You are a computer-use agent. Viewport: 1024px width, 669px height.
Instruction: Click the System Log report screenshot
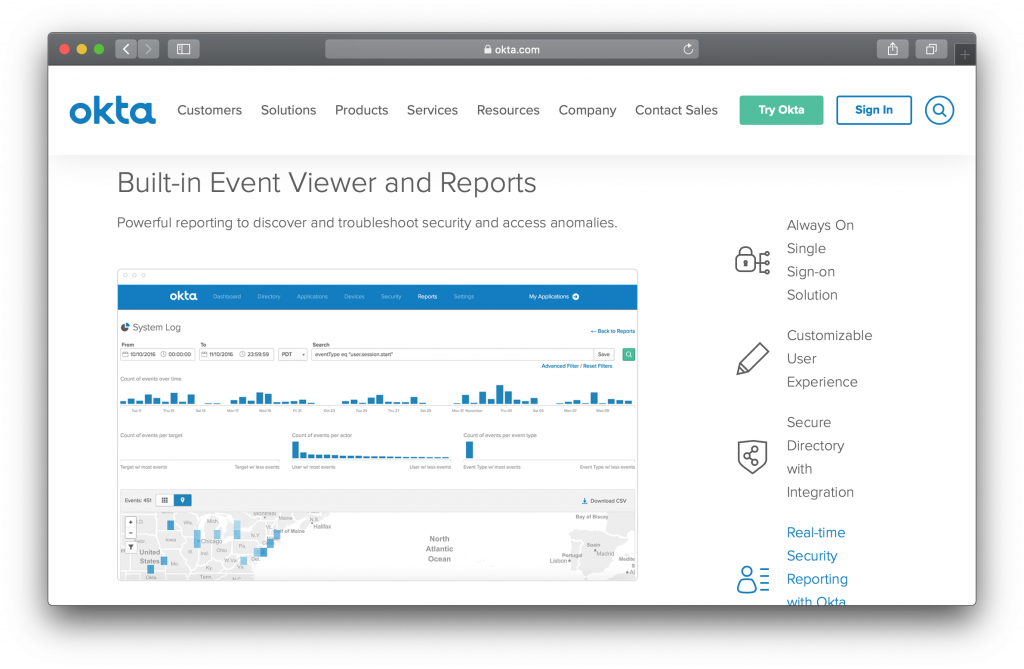(377, 425)
